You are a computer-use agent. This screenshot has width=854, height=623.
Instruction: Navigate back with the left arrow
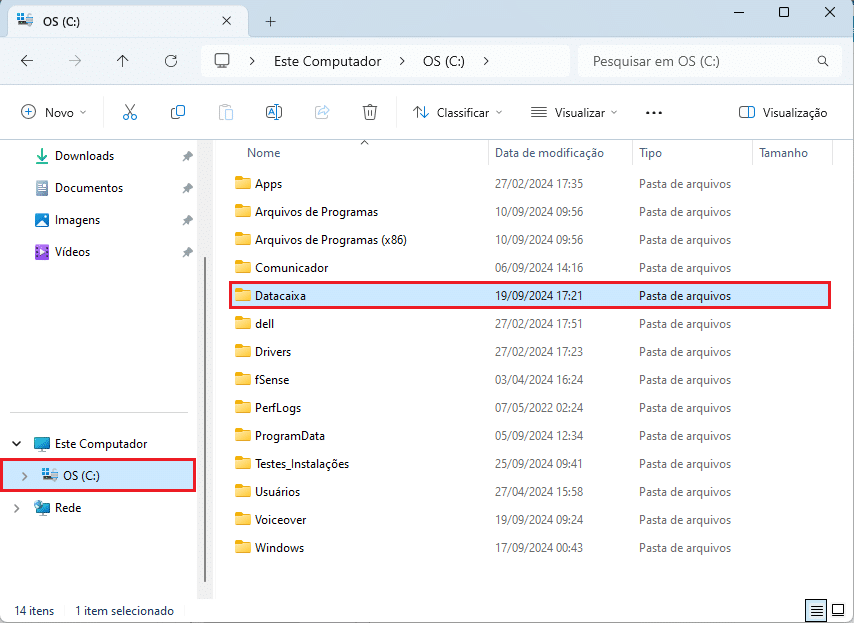tap(27, 61)
